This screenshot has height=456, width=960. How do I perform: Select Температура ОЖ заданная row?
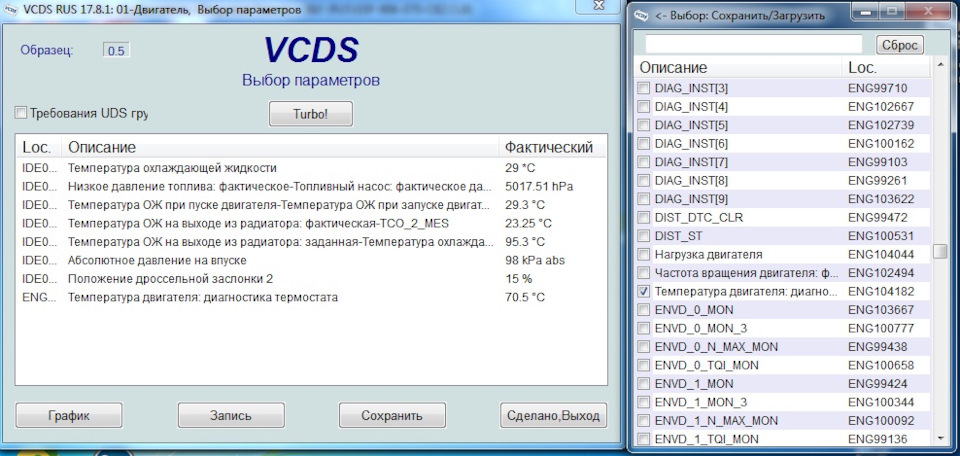pyautogui.click(x=311, y=241)
